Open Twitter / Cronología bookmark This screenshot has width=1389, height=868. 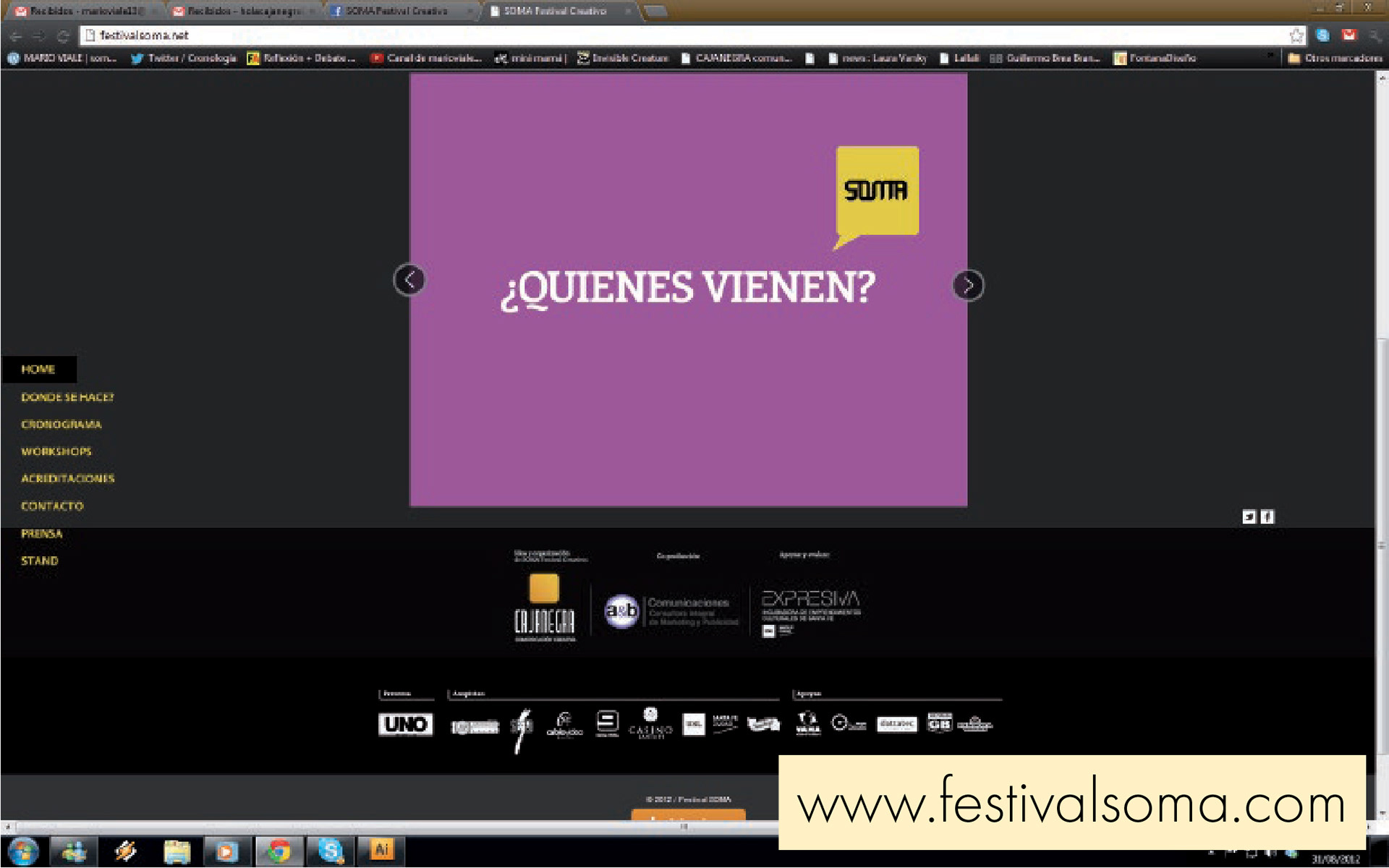184,58
